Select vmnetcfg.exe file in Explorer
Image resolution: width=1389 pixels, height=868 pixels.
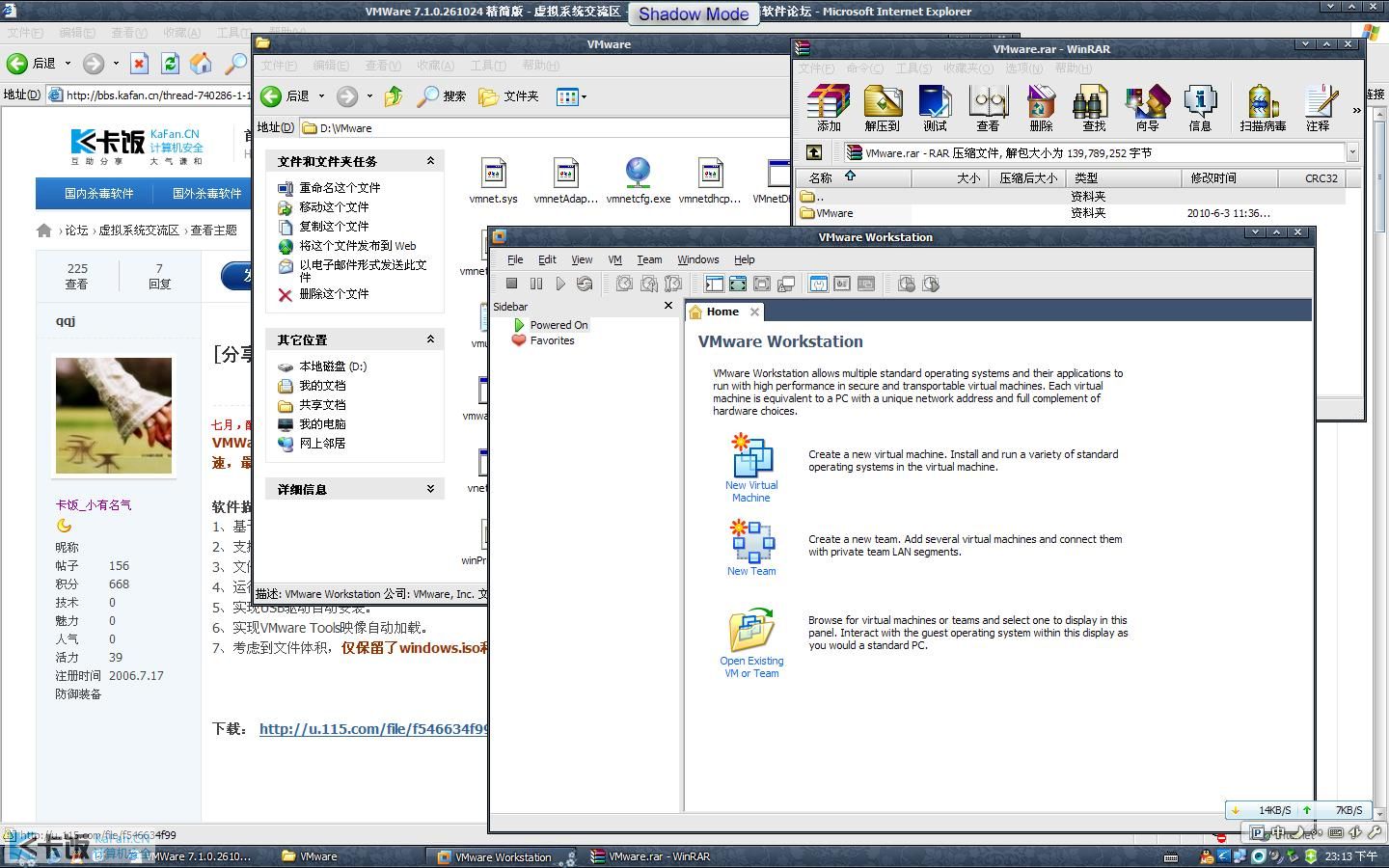(638, 181)
